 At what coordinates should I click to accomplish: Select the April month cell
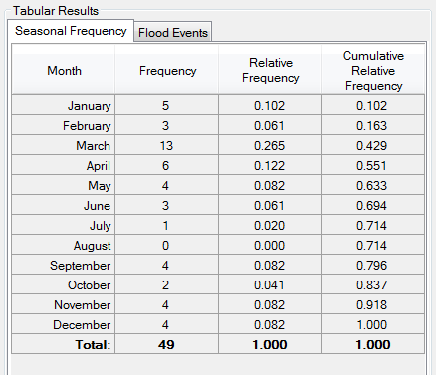(x=63, y=165)
